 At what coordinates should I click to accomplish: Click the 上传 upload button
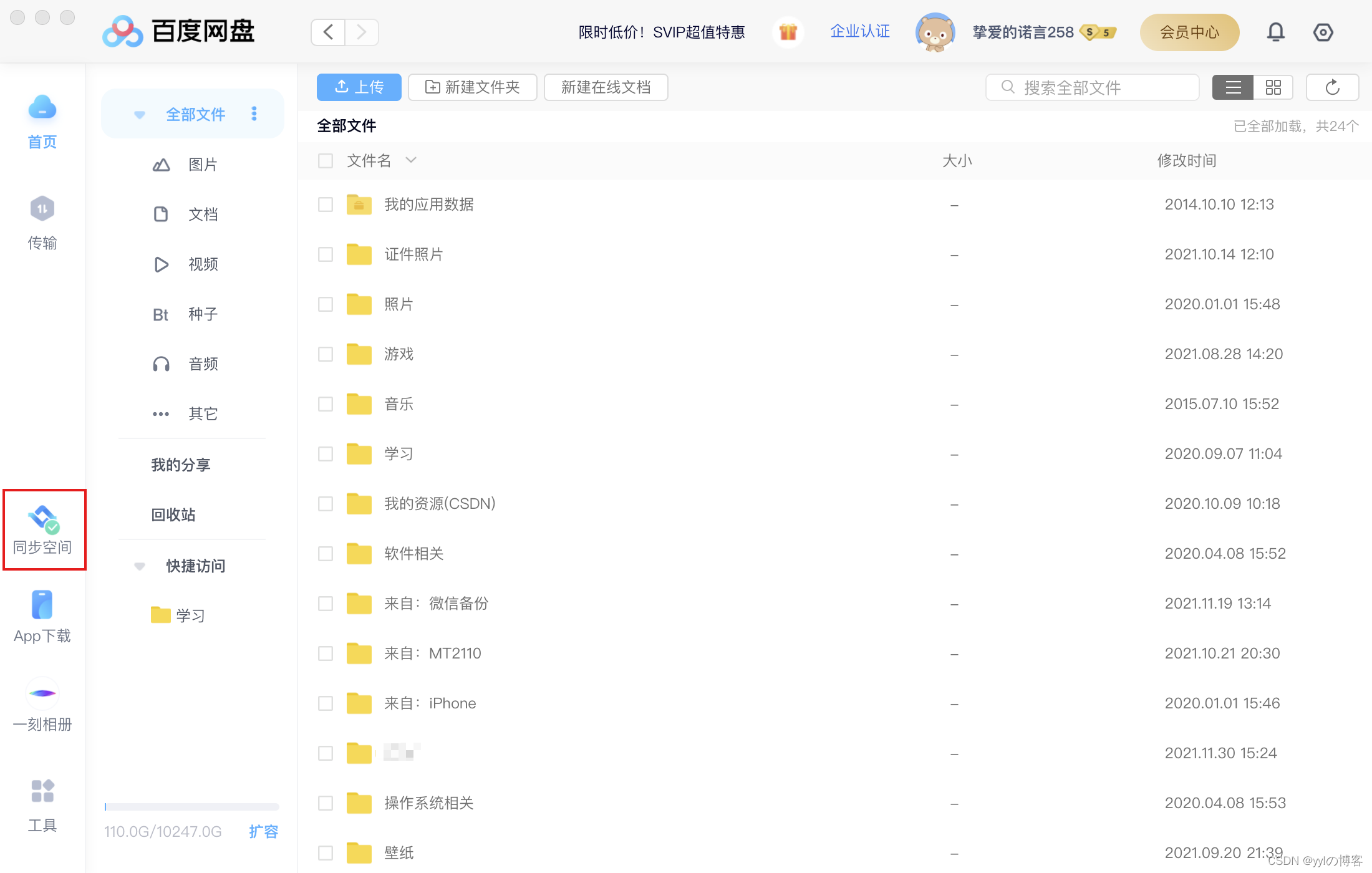[359, 87]
